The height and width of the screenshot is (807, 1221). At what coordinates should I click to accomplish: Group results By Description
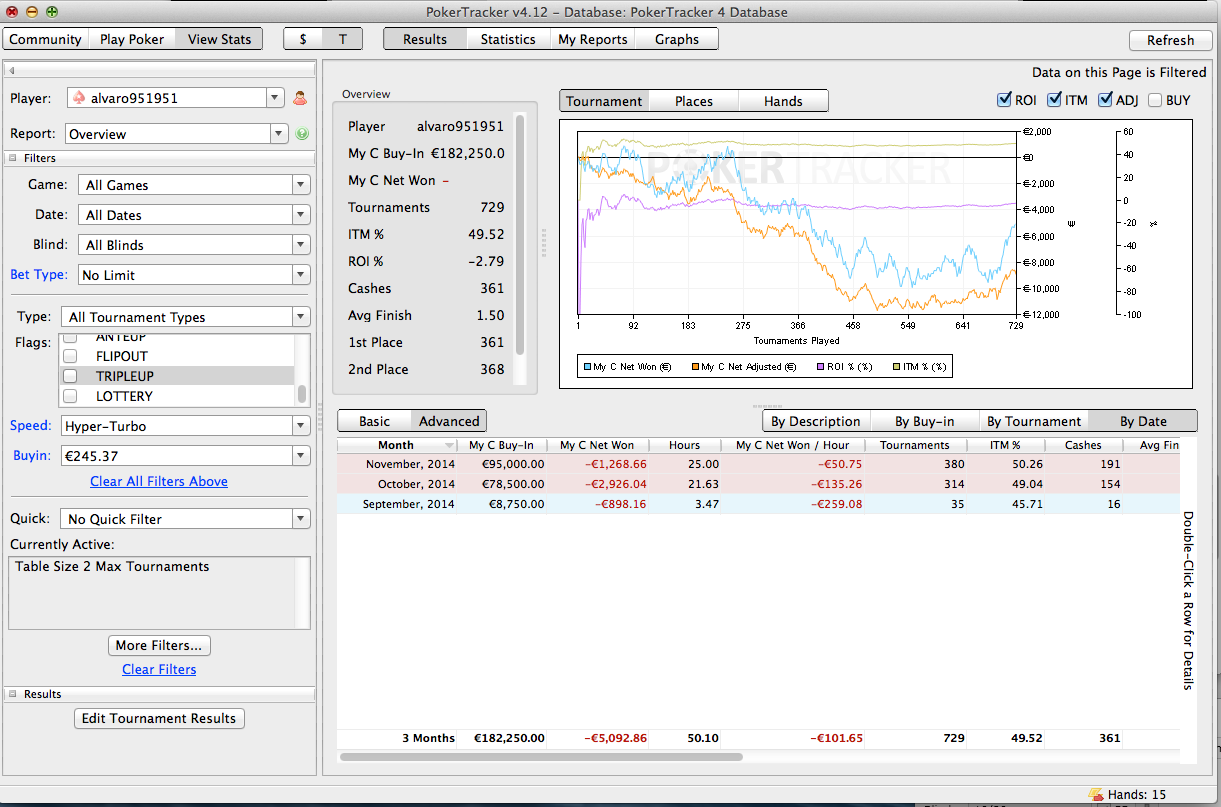coord(816,421)
